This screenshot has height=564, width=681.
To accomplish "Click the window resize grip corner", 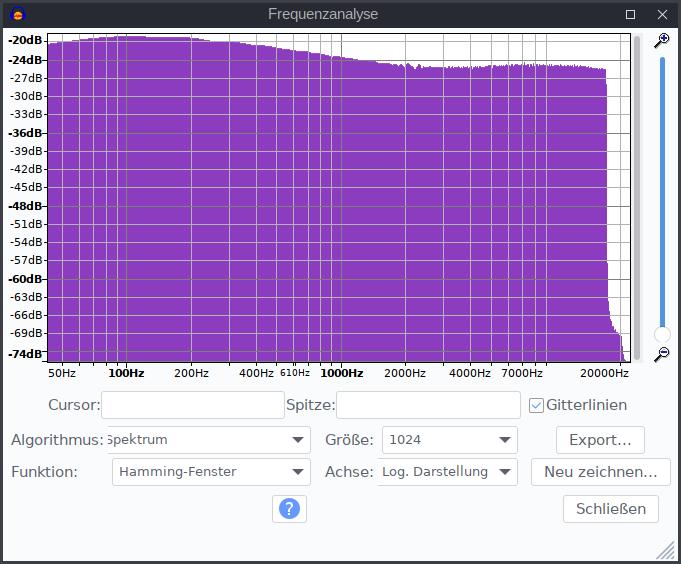I will point(665,550).
